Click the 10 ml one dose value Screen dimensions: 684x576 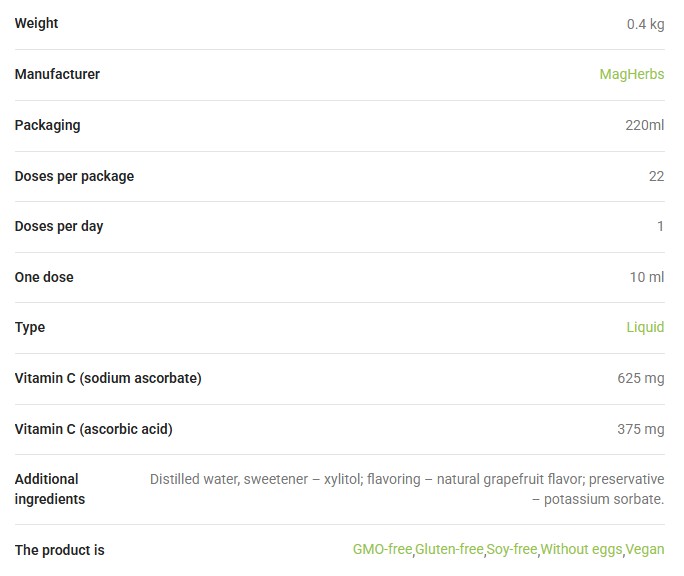pos(646,277)
